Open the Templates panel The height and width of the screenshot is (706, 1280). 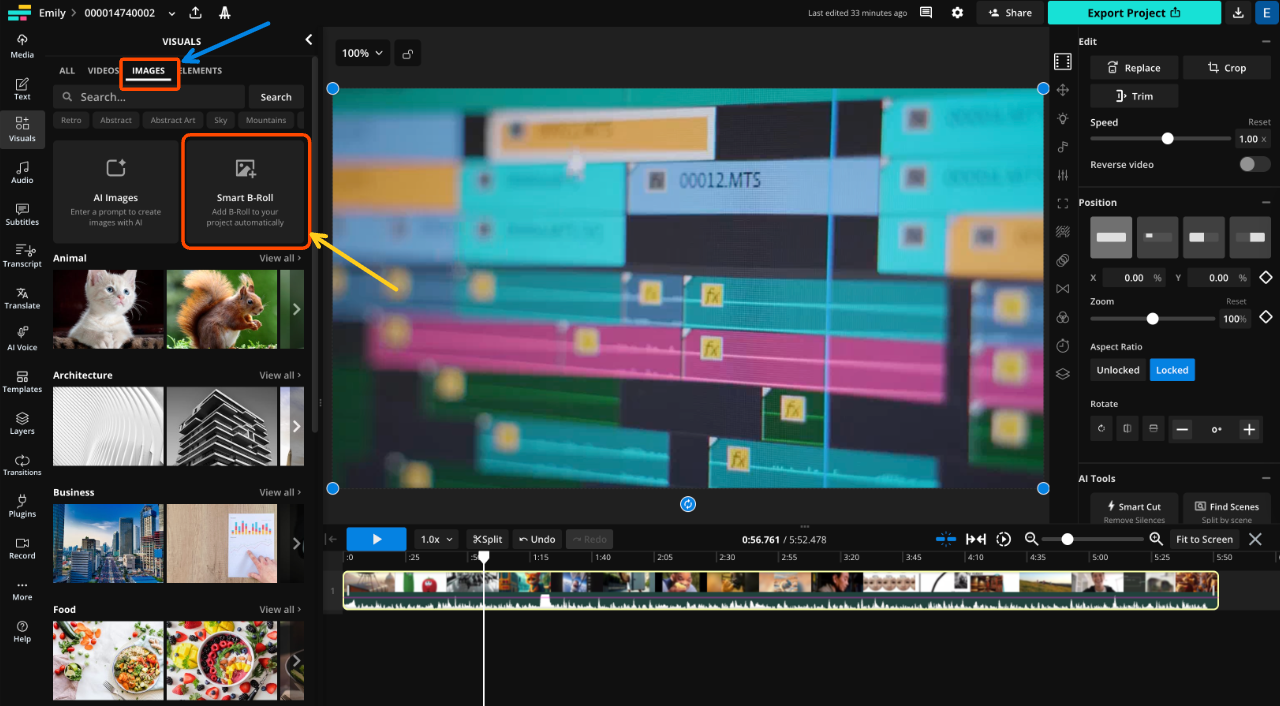coord(21,382)
